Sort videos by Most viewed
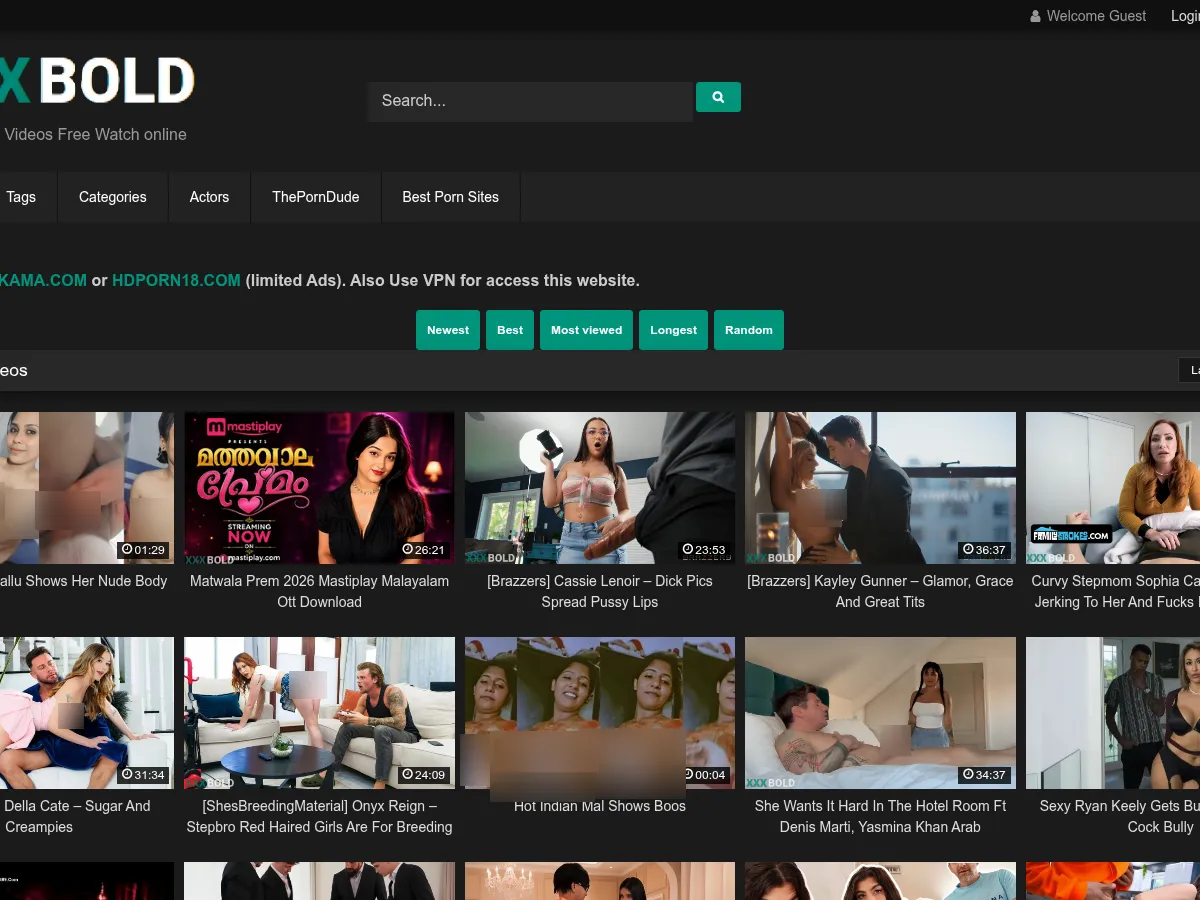 (586, 330)
